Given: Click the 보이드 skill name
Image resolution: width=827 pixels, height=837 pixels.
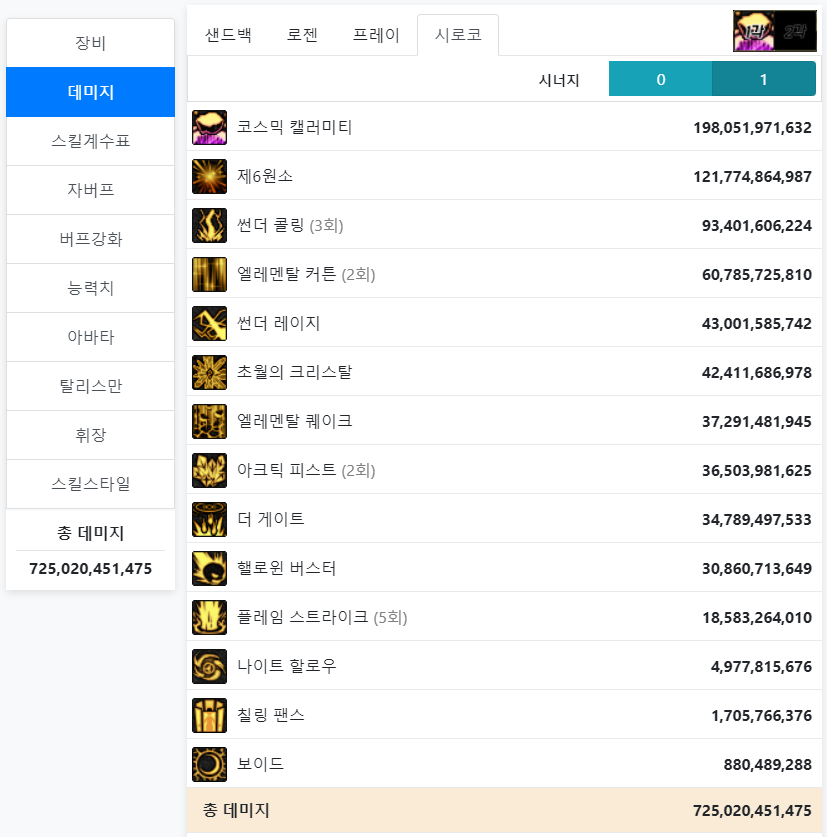Looking at the screenshot, I should coord(260,764).
